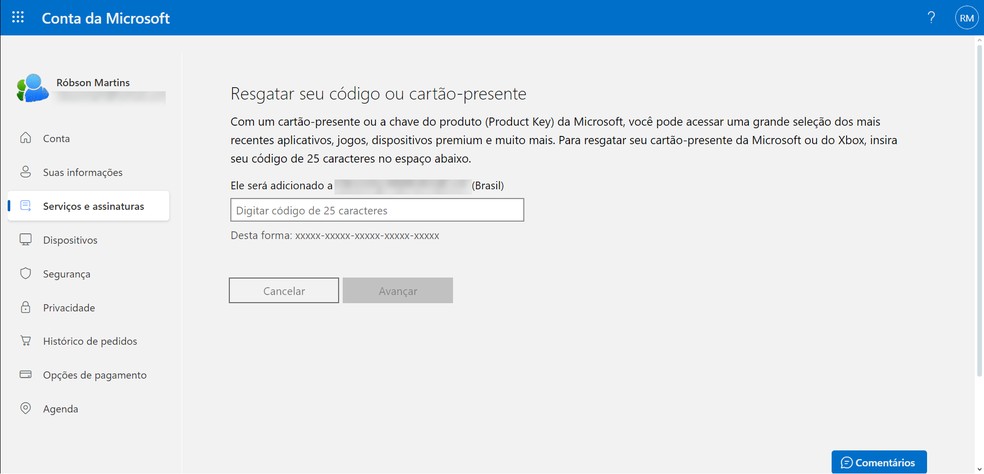984x474 pixels.
Task: Click the Histórico de pedidos cart icon
Action: point(26,341)
